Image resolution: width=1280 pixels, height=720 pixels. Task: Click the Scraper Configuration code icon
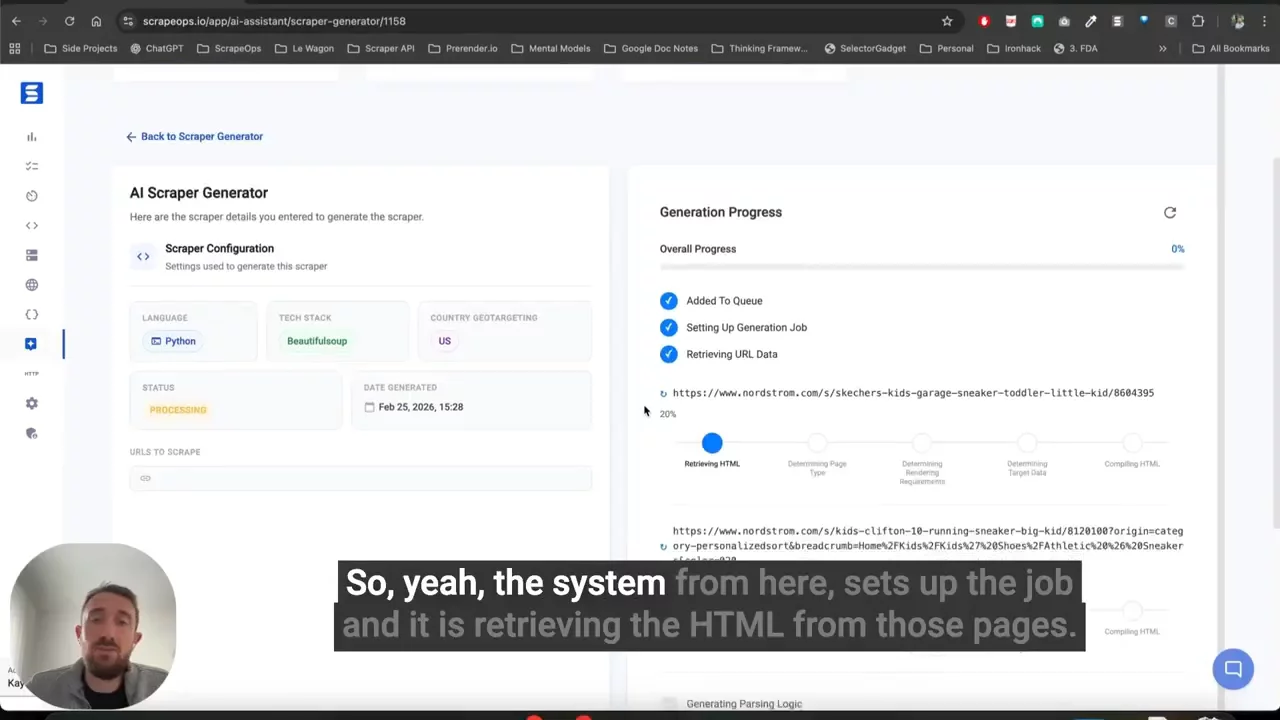[143, 257]
